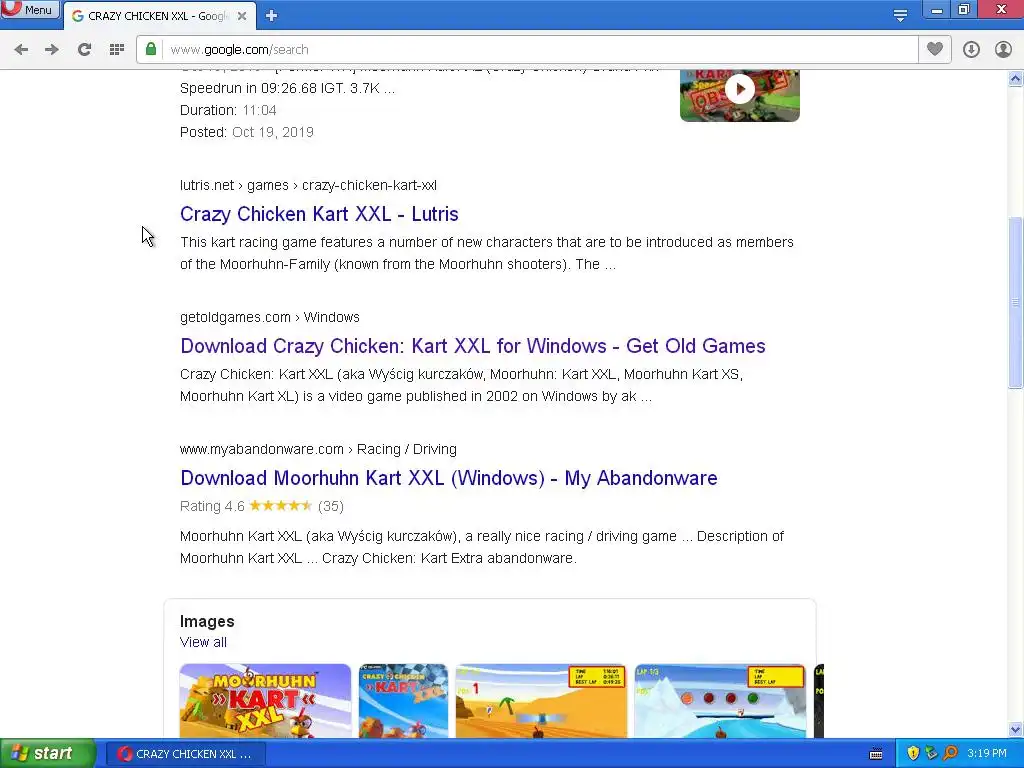
Task: Open the tab list menu icon
Action: pos(901,16)
